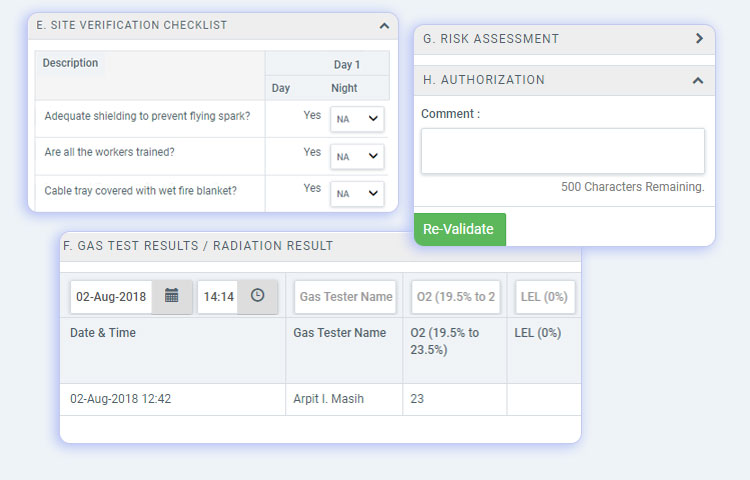The width and height of the screenshot is (750, 480).
Task: Click the 14:14 time field
Action: coord(218,297)
